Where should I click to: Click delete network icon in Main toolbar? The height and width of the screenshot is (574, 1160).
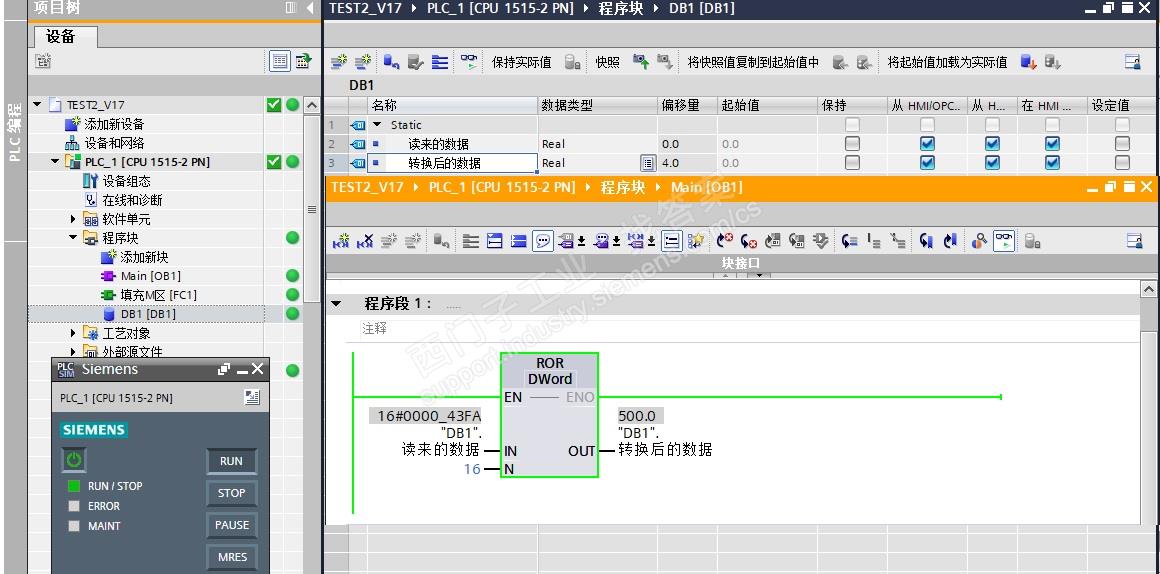tap(365, 240)
